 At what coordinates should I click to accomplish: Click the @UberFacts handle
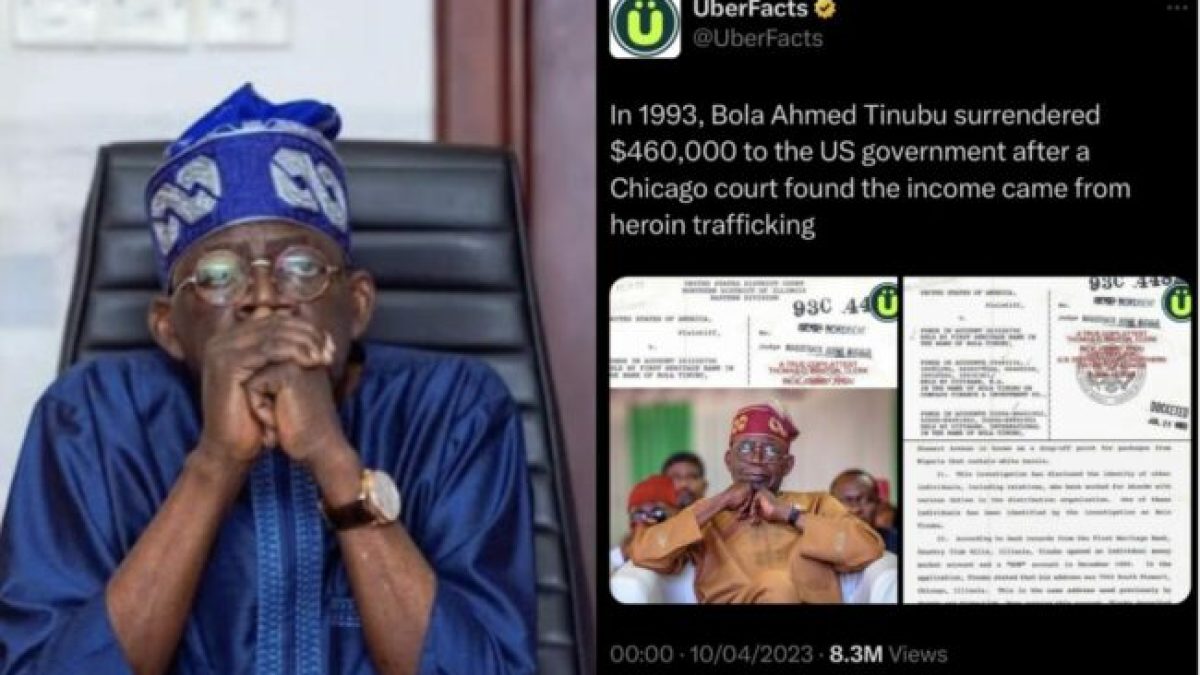coord(757,39)
